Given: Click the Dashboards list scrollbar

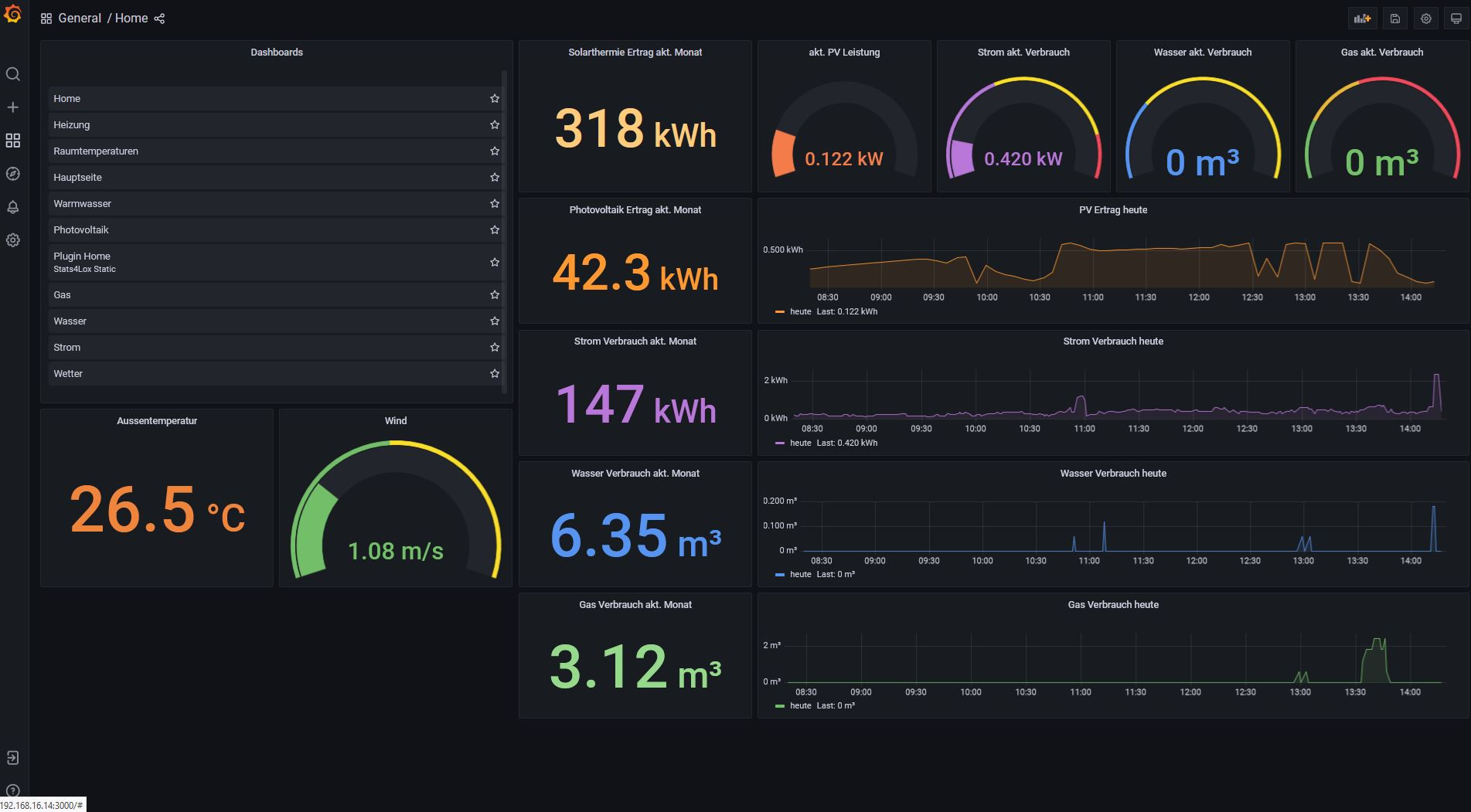Looking at the screenshot, I should coord(504,232).
